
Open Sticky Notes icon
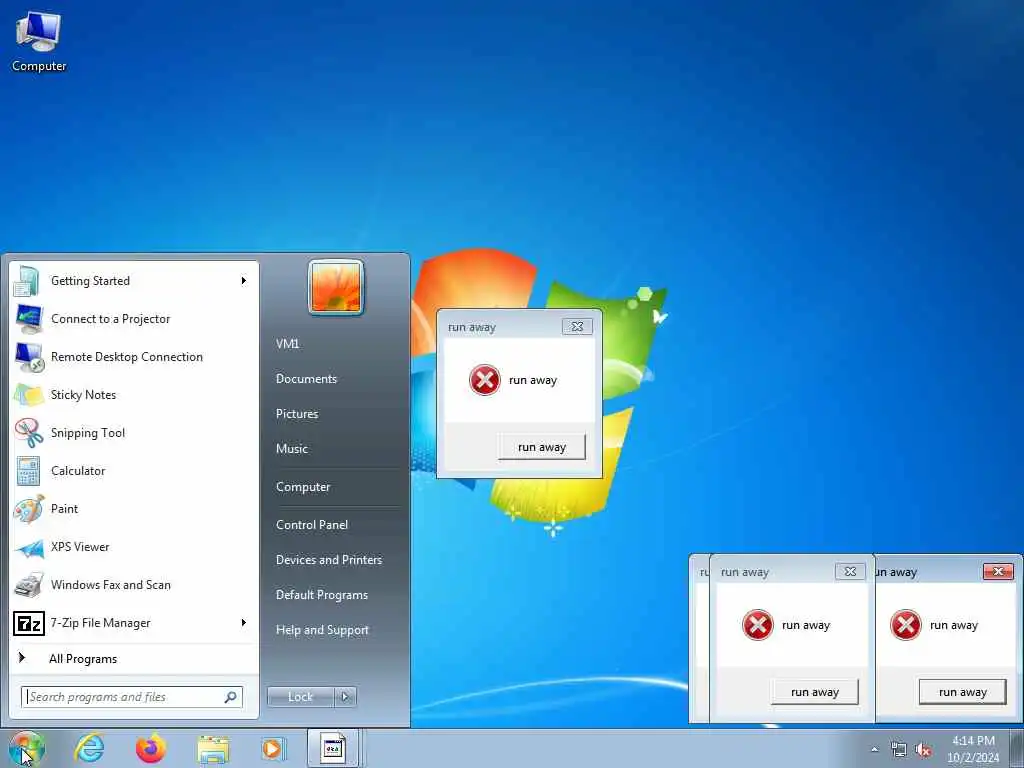click(29, 395)
